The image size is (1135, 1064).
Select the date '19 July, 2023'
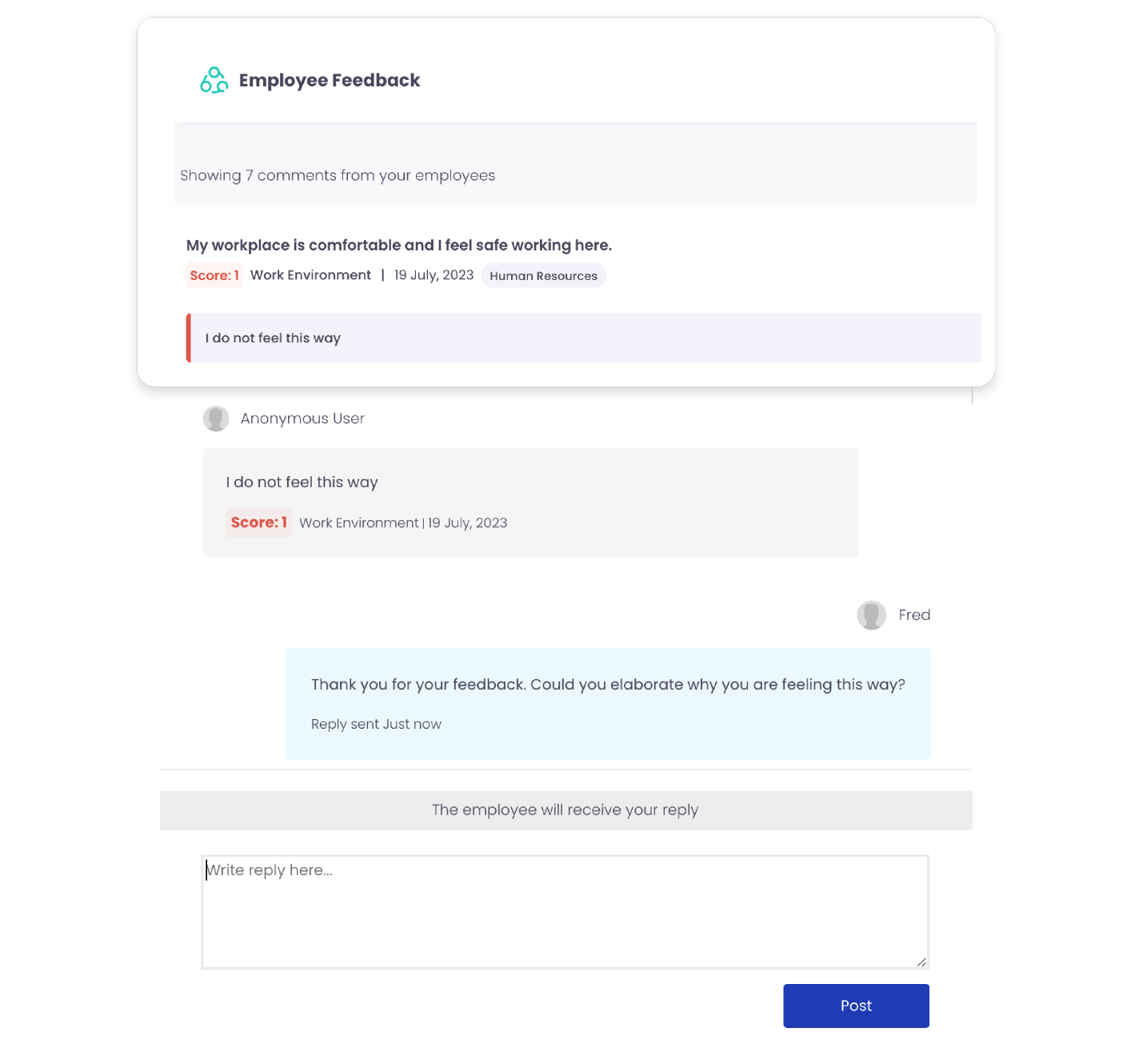click(433, 275)
